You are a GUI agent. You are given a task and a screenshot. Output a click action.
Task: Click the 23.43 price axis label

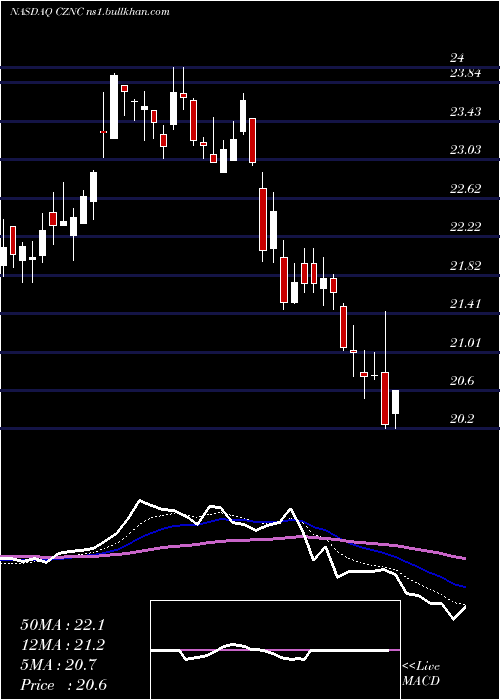466,112
